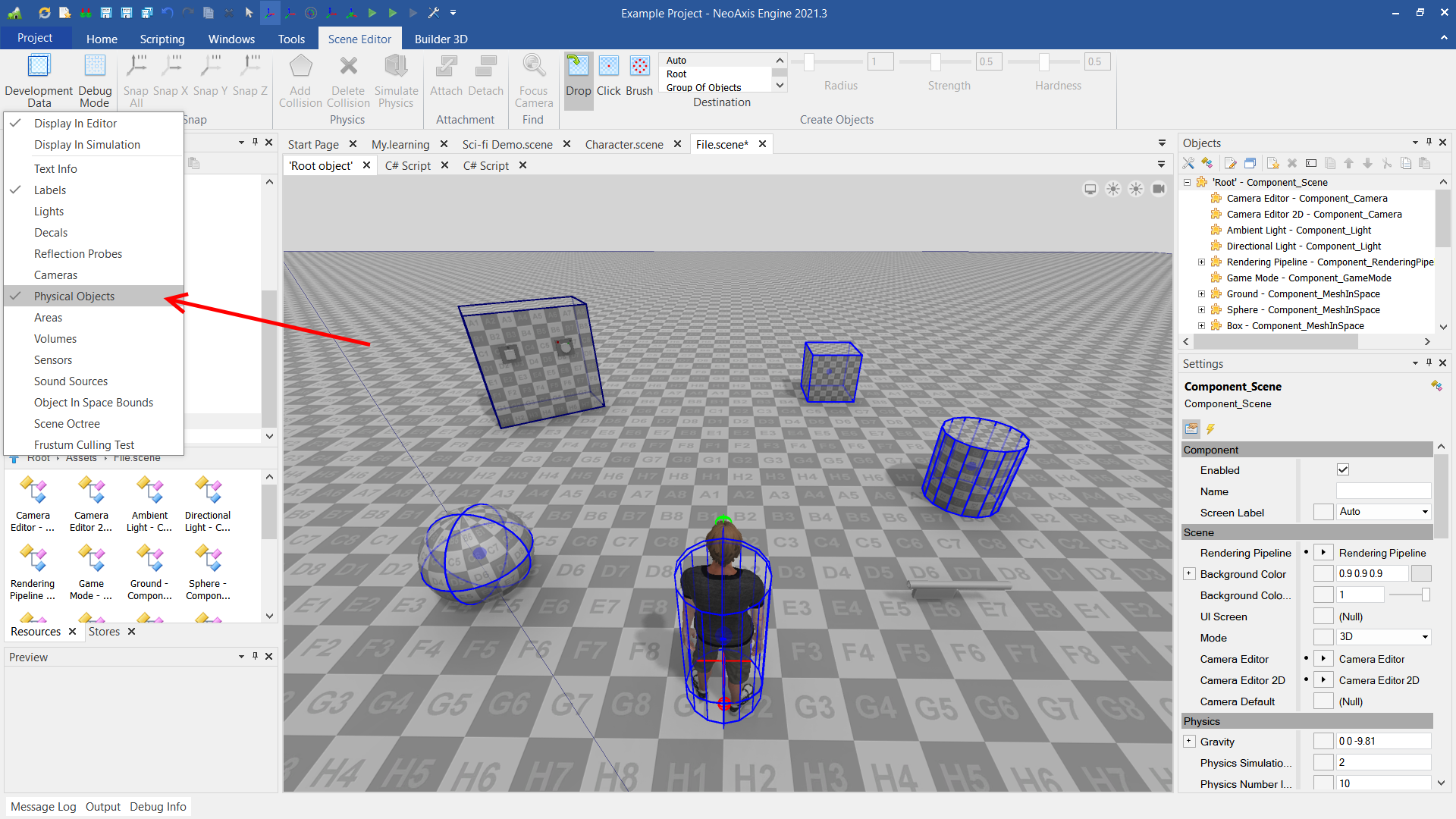Click the Simulate Physics icon
Screen dimensions: 1456x819
tap(396, 67)
